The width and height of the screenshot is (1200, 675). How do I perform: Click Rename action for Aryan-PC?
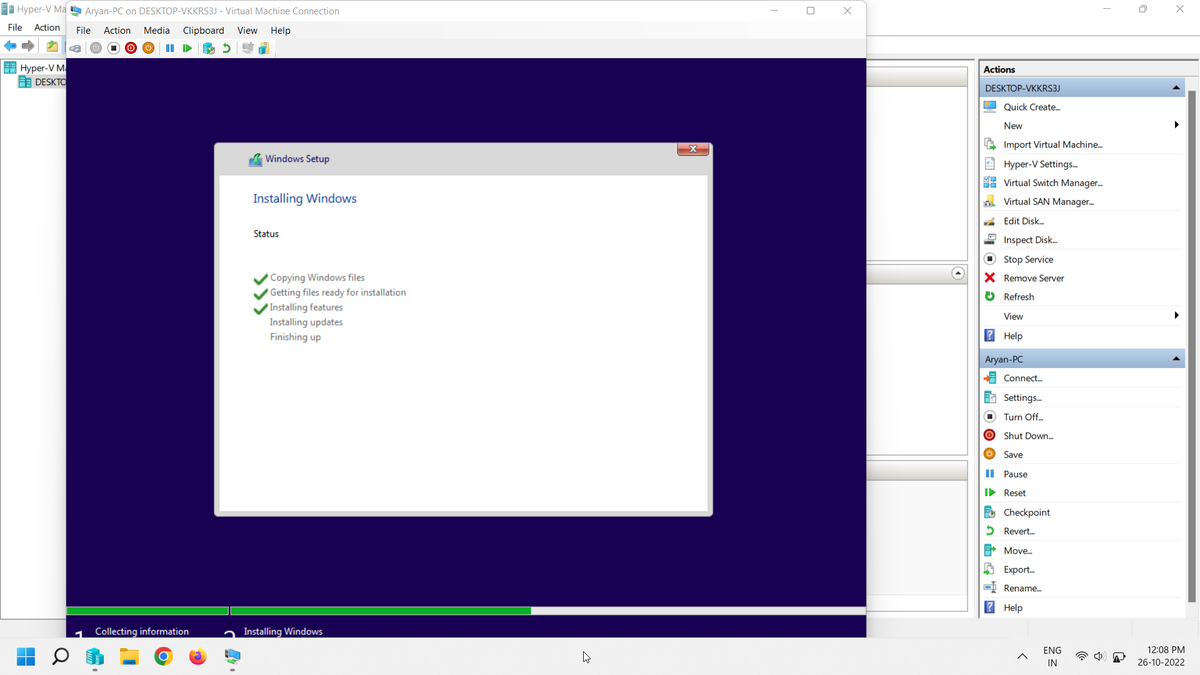[x=1022, y=589]
